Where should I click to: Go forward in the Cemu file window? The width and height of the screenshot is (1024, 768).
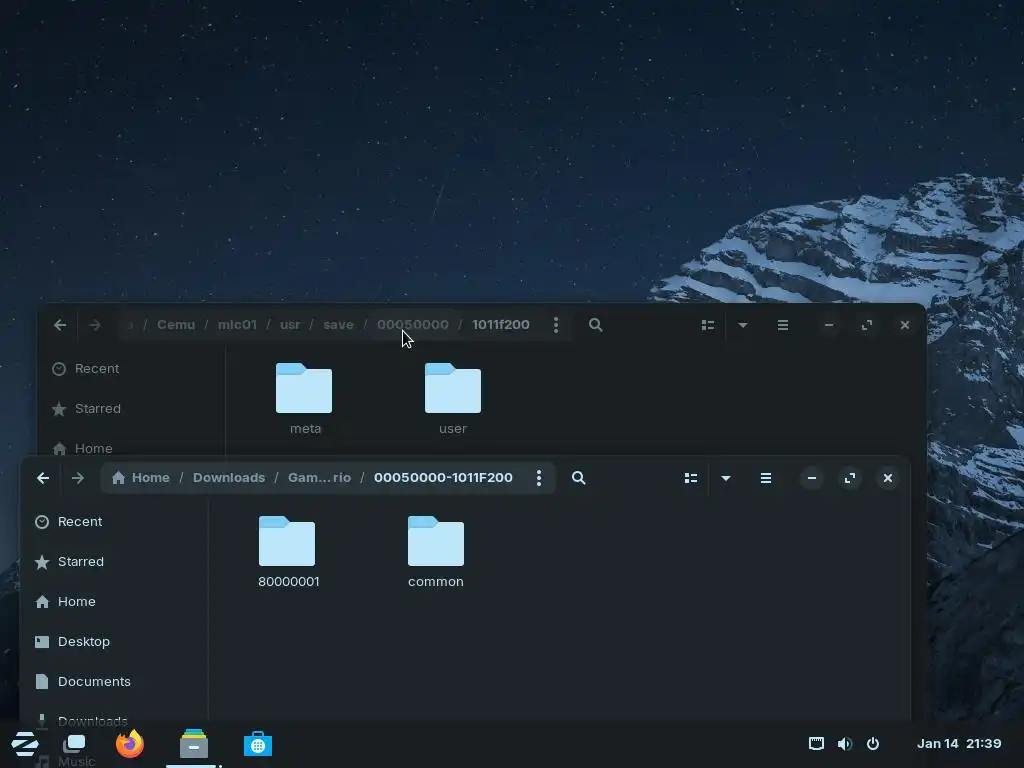[x=95, y=325]
